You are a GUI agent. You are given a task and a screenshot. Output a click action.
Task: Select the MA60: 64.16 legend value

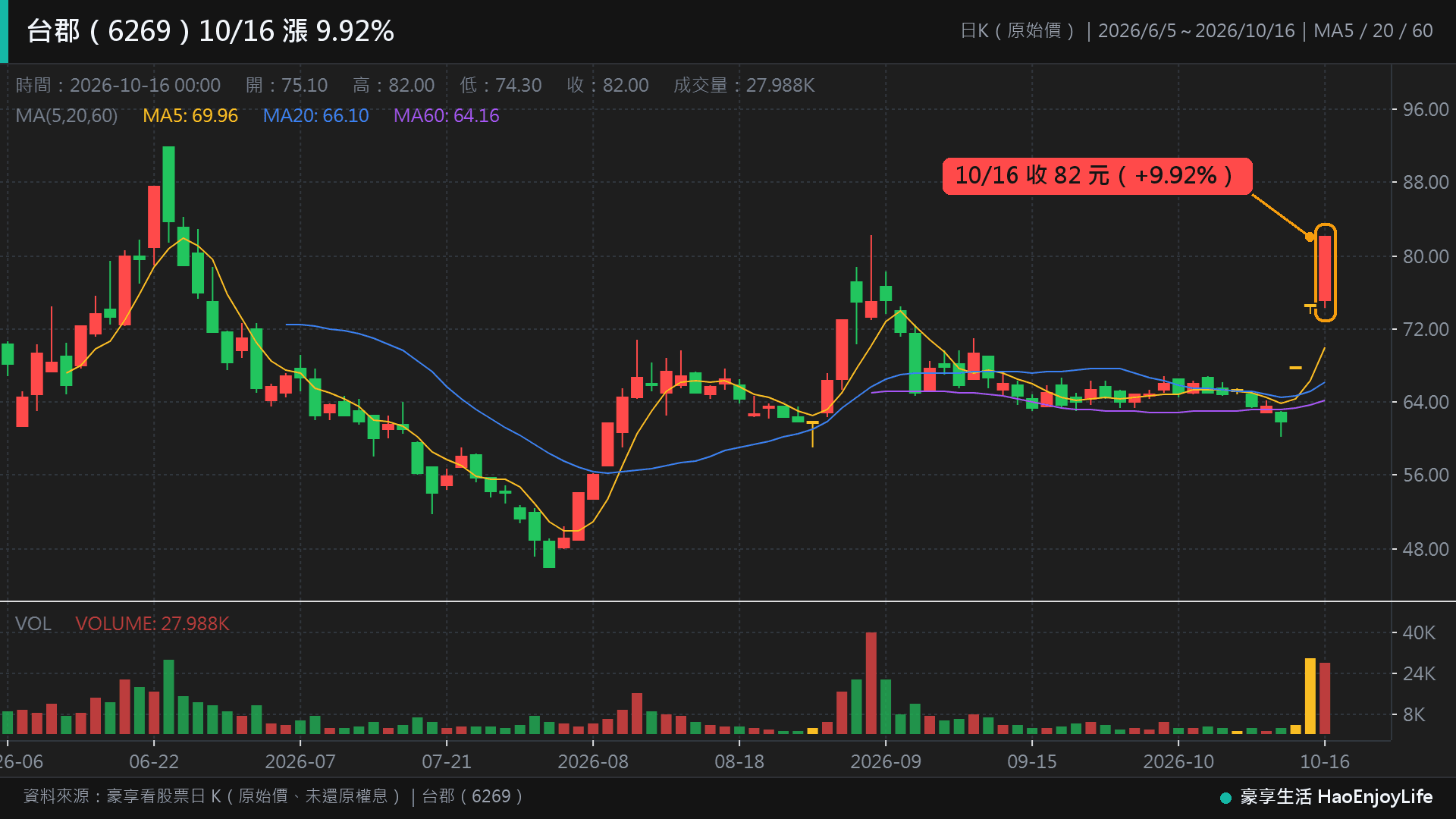446,116
